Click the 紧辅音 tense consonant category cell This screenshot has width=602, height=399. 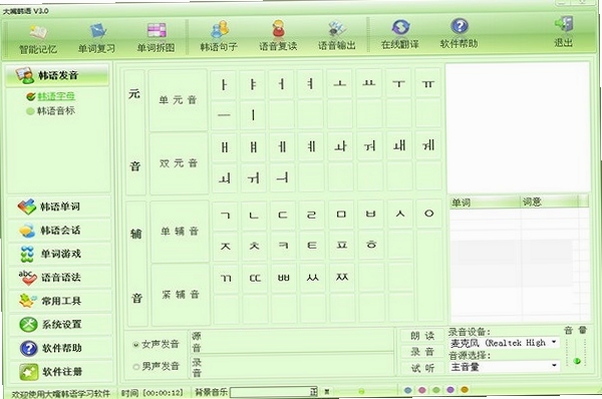pyautogui.click(x=180, y=295)
